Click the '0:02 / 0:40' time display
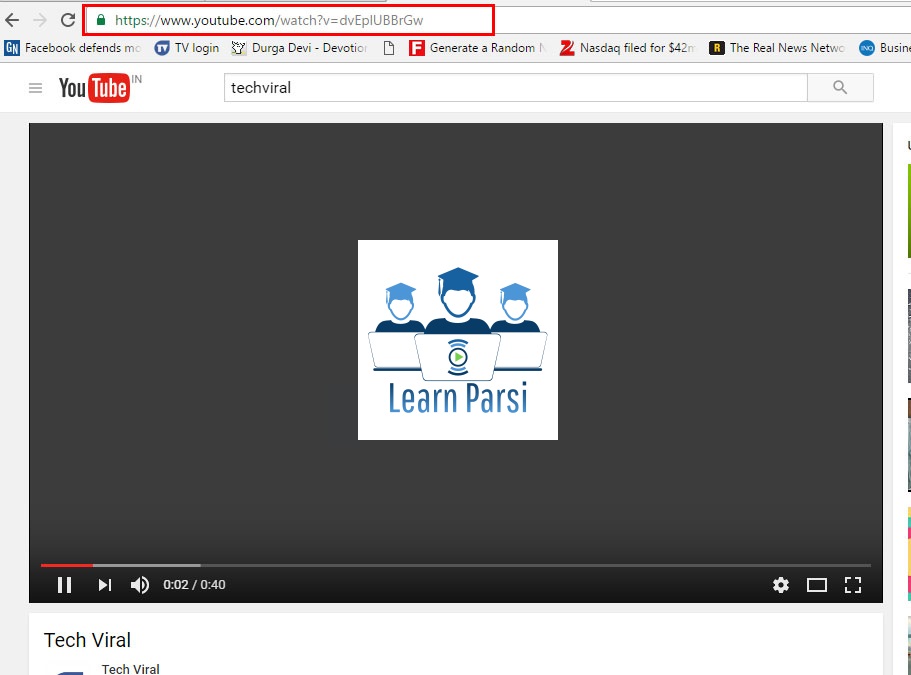This screenshot has width=911, height=675. [194, 584]
